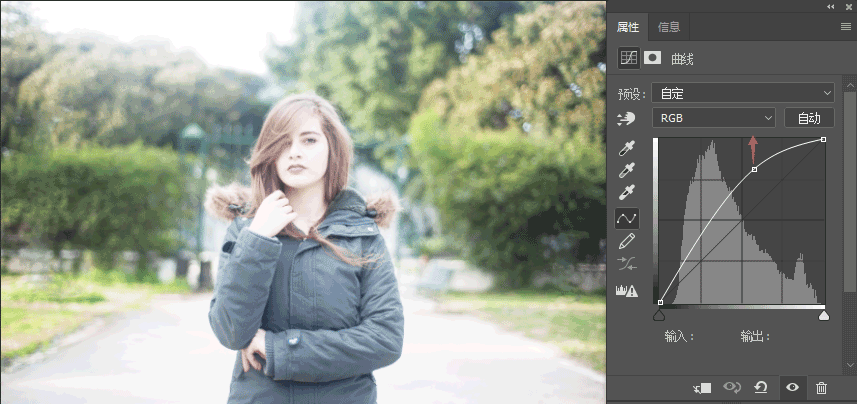Select the white point eyedropper
857x404 pixels.
click(x=627, y=192)
